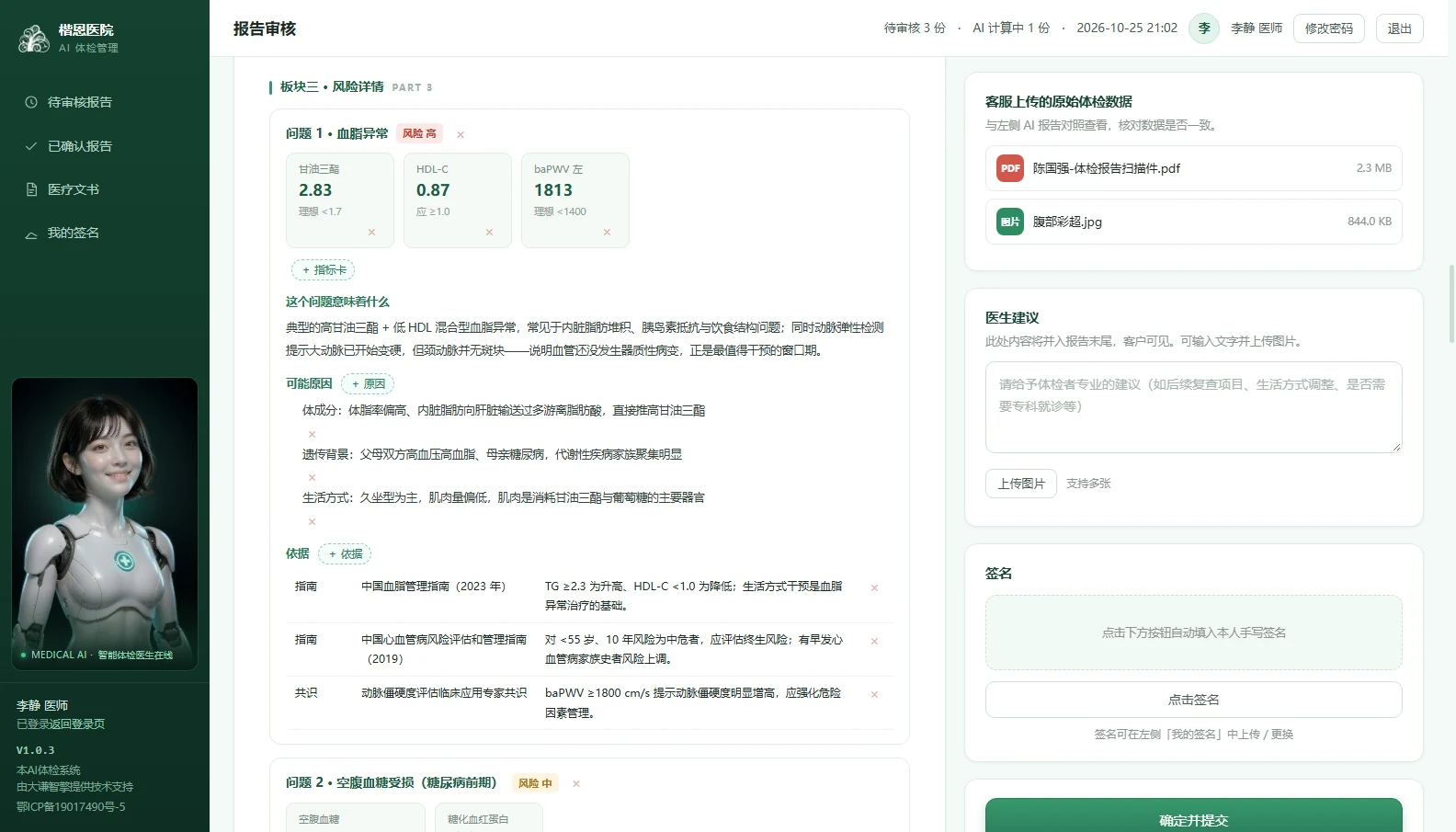Click the page vertical scrollbar
The image size is (1456, 832).
[x=1451, y=303]
